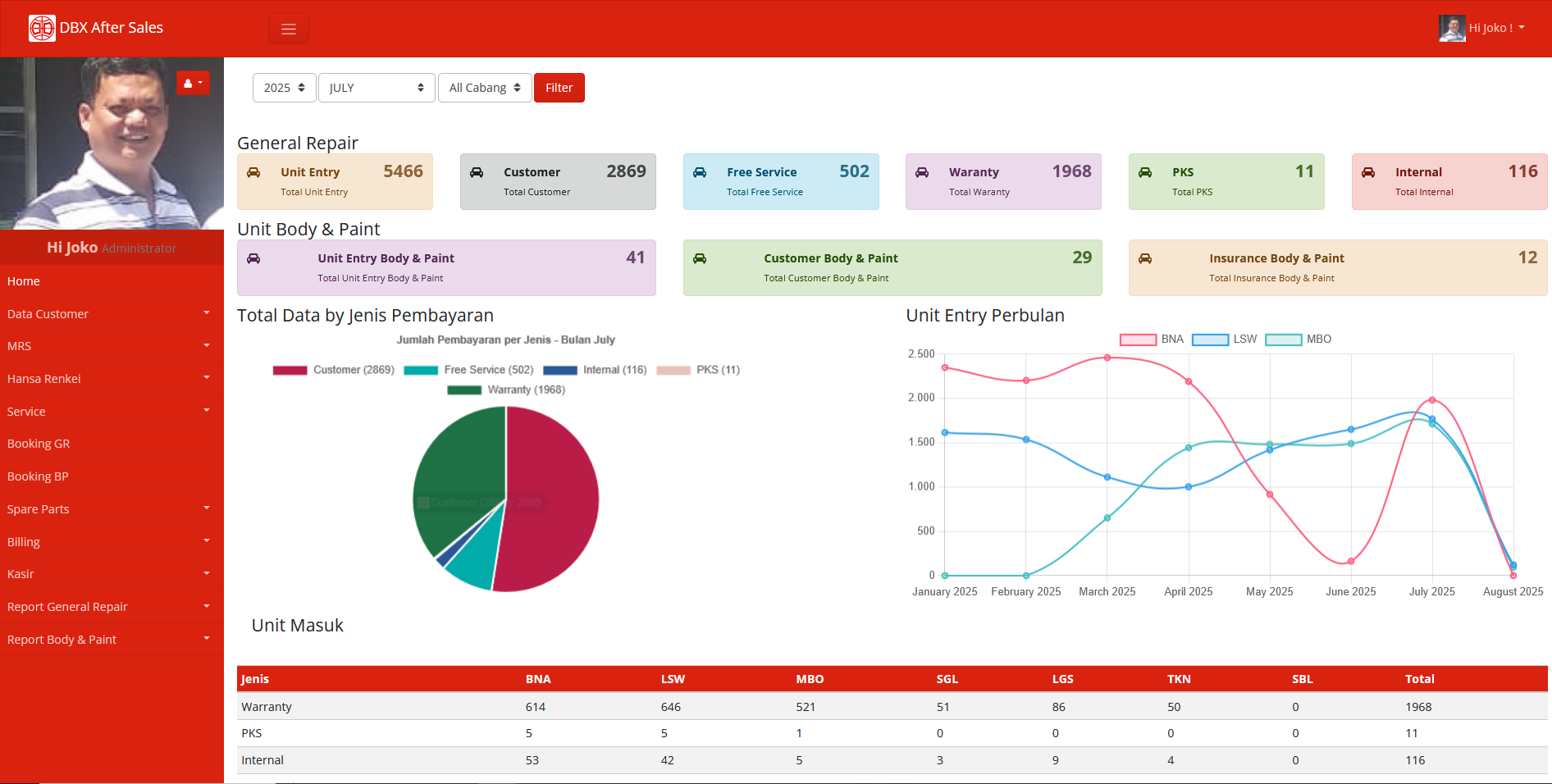Viewport: 1552px width, 784px height.
Task: Hide Warranty (1968) slice via pie legend
Action: [x=506, y=390]
